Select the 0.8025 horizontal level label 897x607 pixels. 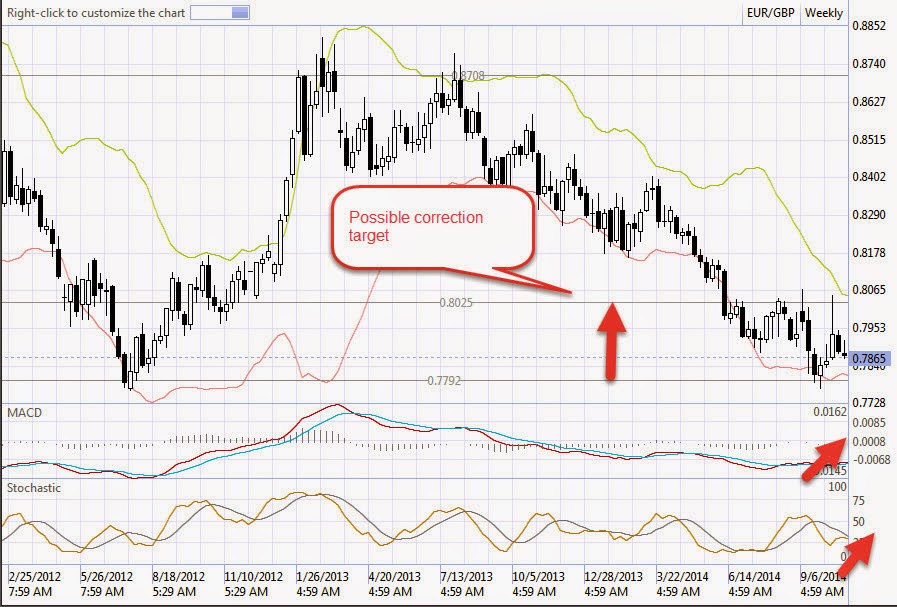pos(456,303)
